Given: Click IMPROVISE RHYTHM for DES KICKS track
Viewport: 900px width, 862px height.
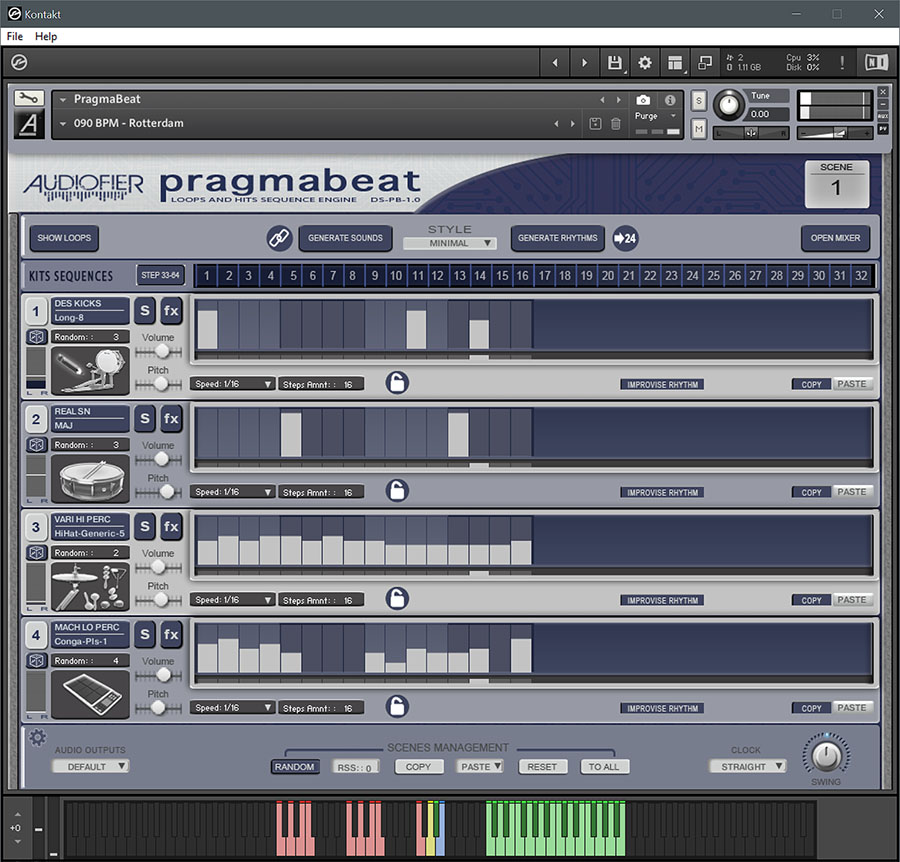Looking at the screenshot, I should click(662, 385).
